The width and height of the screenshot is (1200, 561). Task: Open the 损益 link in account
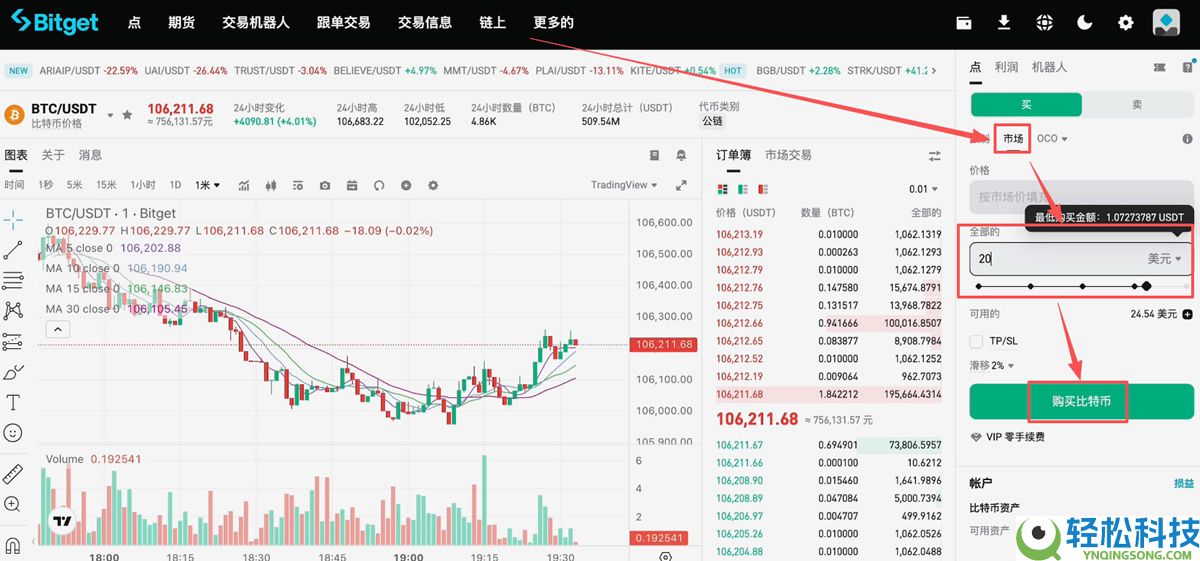point(1183,483)
